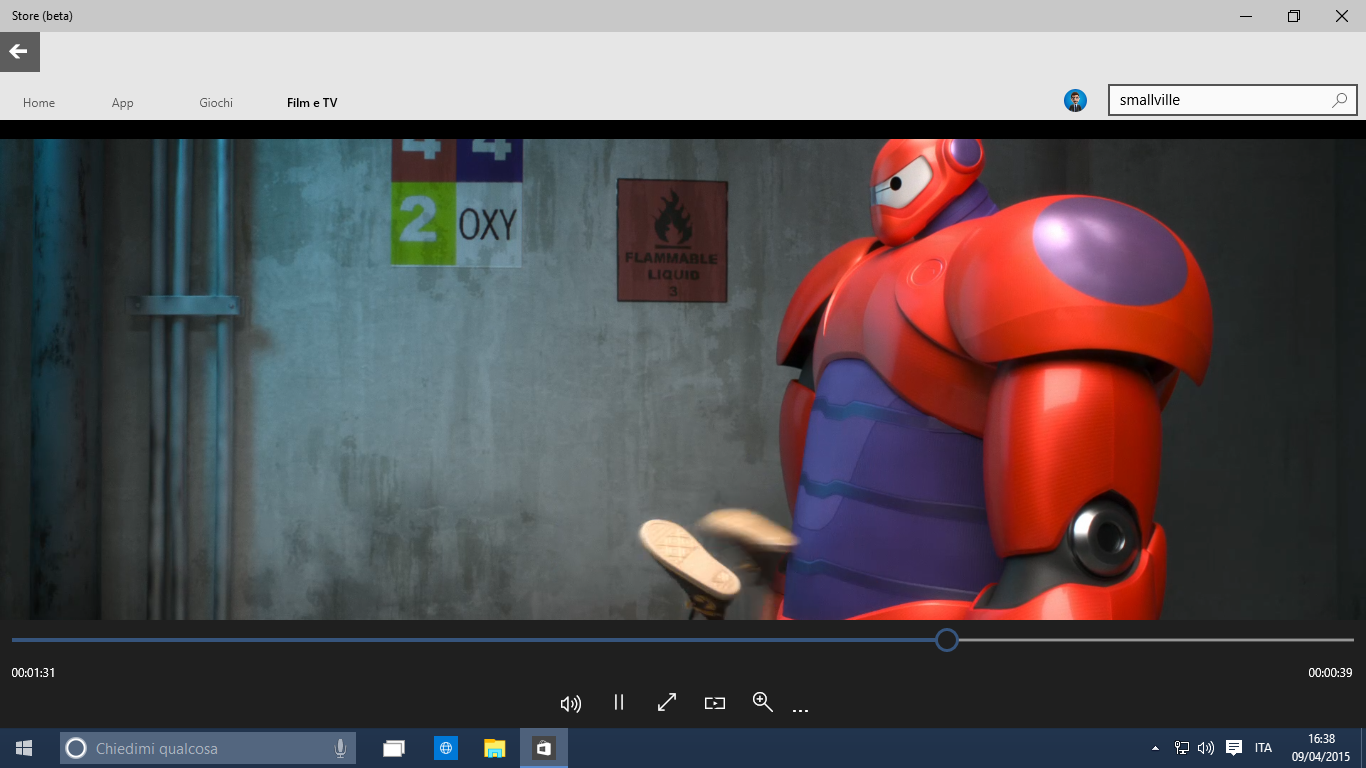Open the system volume tray icon
The height and width of the screenshot is (768, 1366).
click(1206, 748)
